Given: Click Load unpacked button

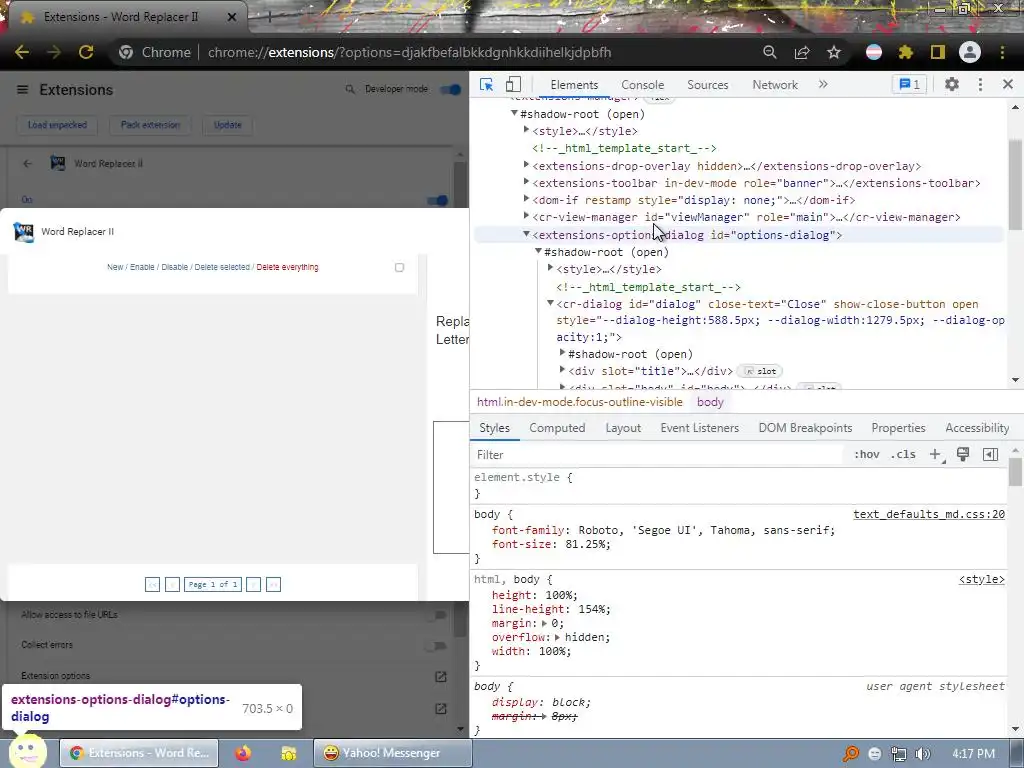Looking at the screenshot, I should coord(57,125).
